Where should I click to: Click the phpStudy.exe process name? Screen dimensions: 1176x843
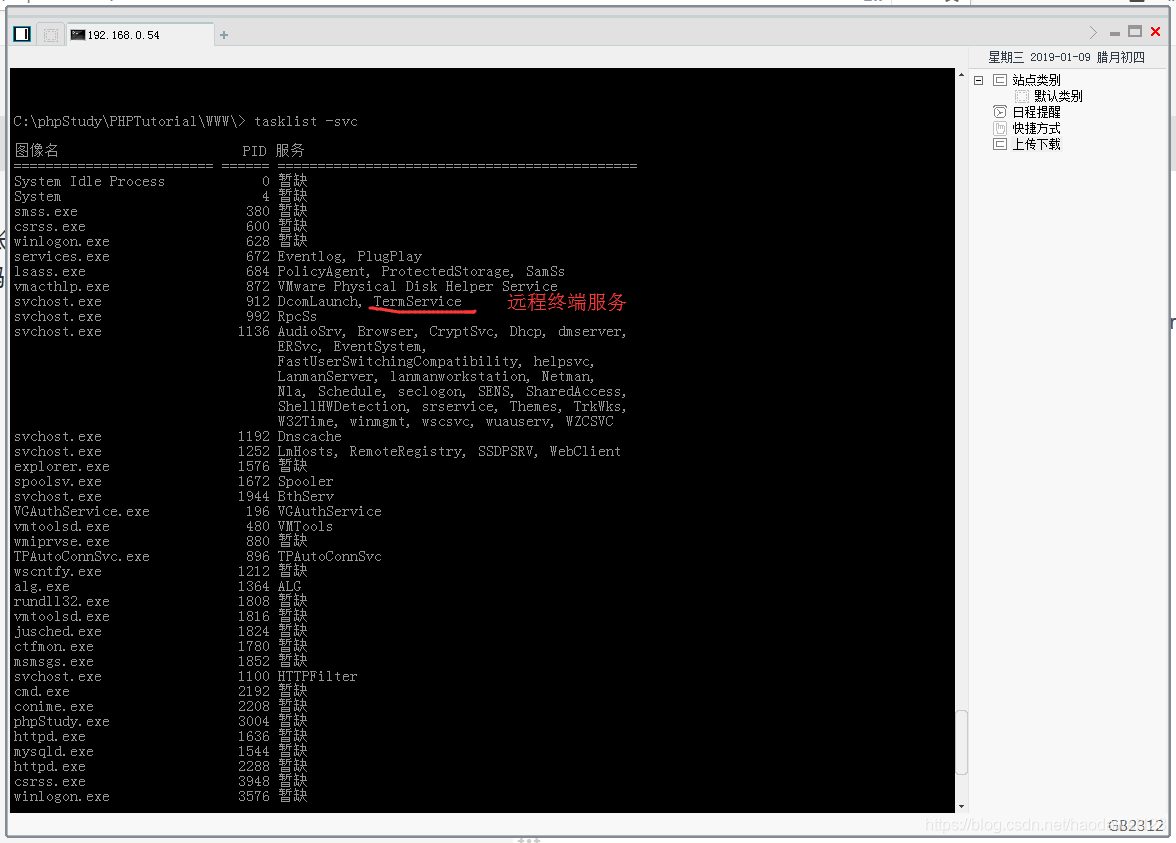pos(62,722)
